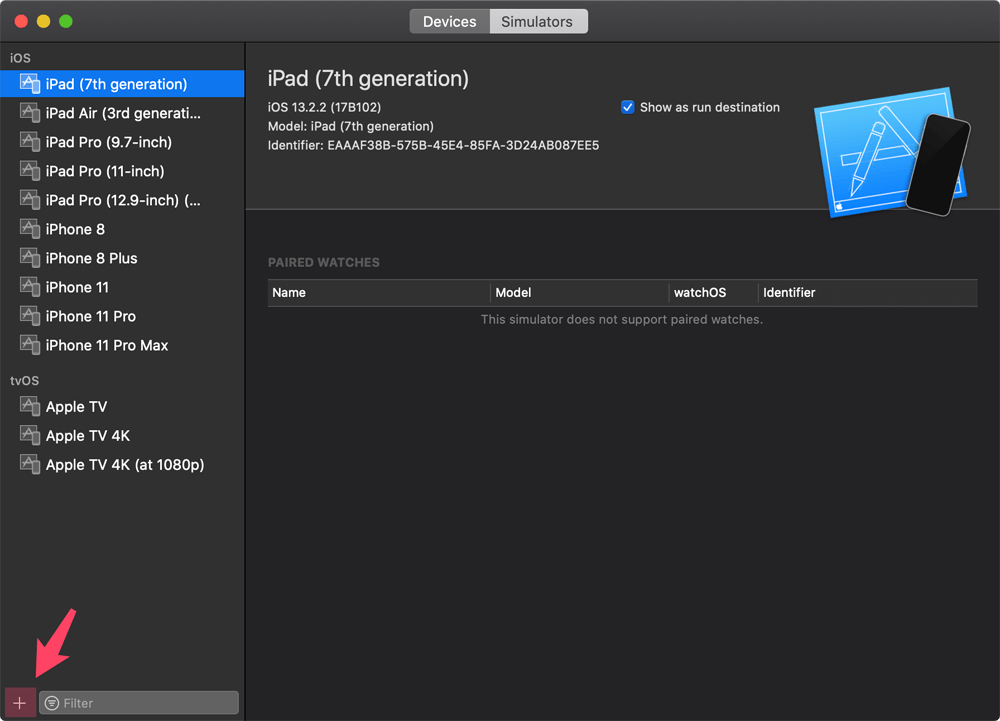Click the icon next to iPhone 11 Pro Max

tap(30, 345)
